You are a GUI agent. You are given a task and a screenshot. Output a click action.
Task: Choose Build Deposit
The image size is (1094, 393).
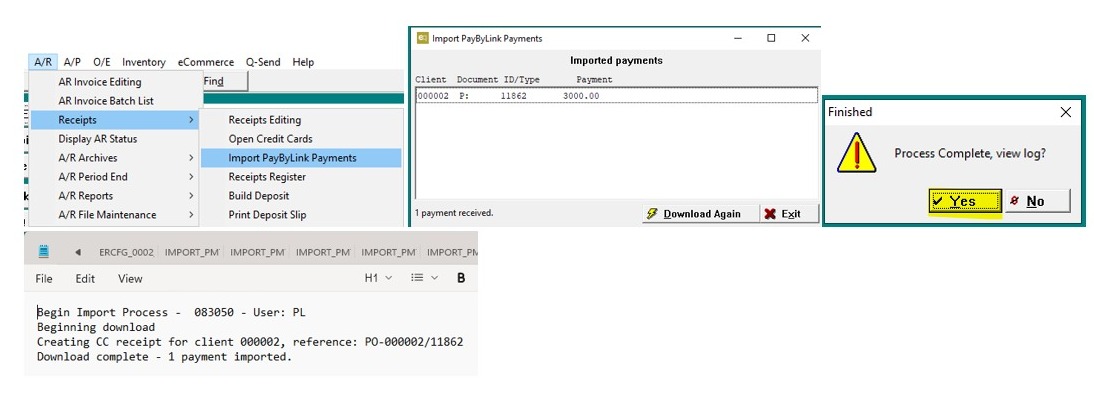pos(301,195)
